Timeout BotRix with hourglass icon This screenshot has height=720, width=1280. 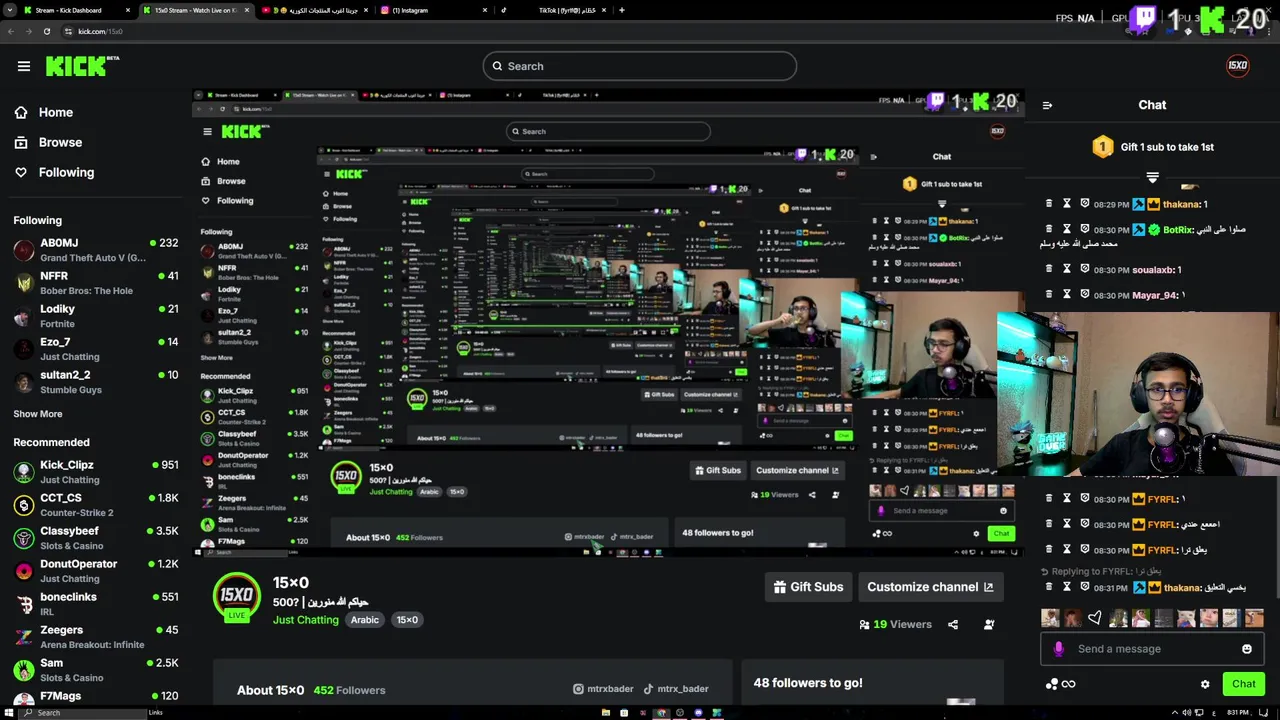coord(1067,229)
